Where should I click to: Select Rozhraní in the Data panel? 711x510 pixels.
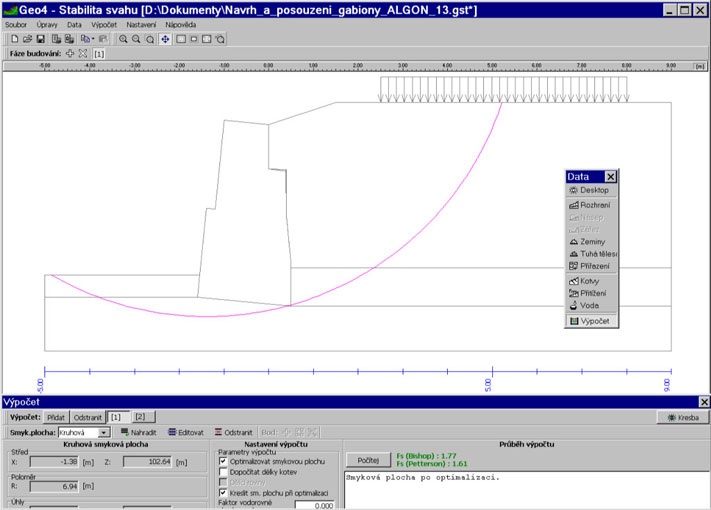[591, 205]
